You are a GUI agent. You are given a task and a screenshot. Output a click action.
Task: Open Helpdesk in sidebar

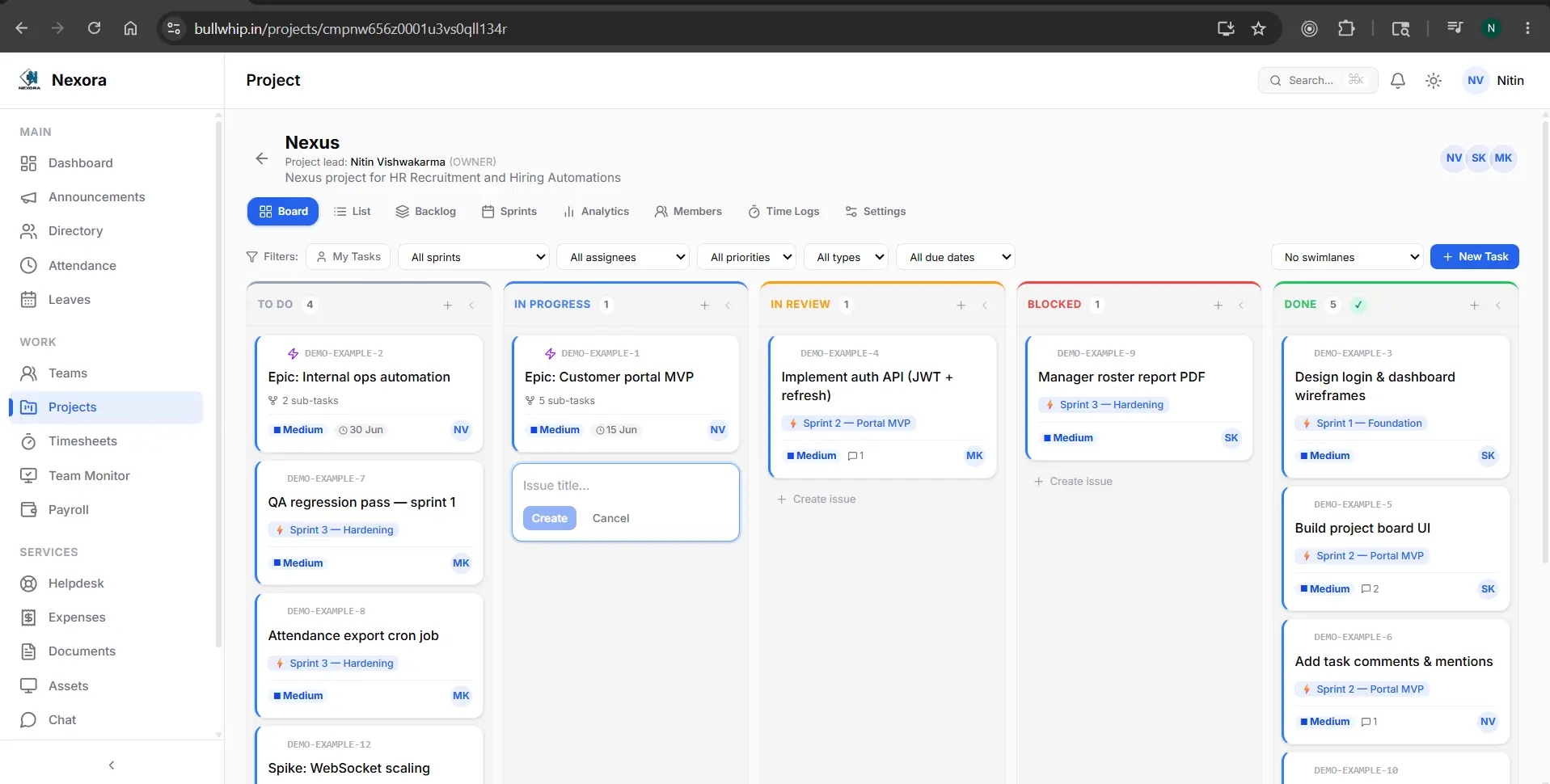[x=106, y=584]
